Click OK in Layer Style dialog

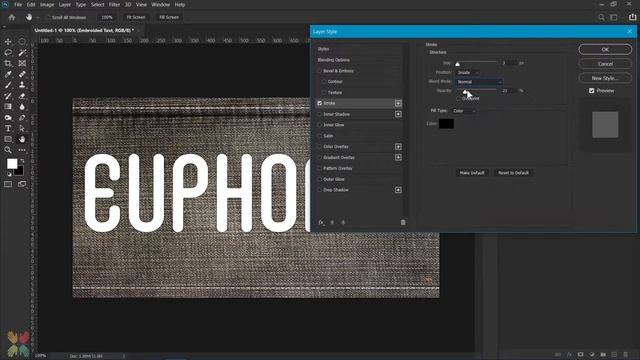pos(605,49)
